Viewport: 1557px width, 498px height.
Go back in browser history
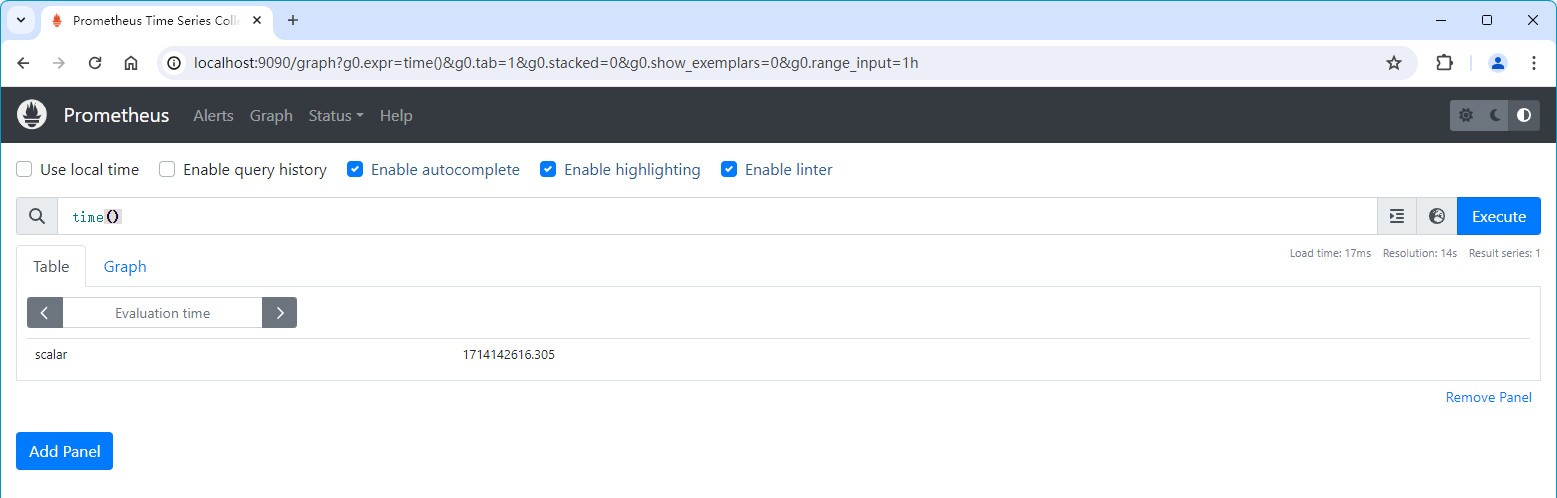point(23,62)
